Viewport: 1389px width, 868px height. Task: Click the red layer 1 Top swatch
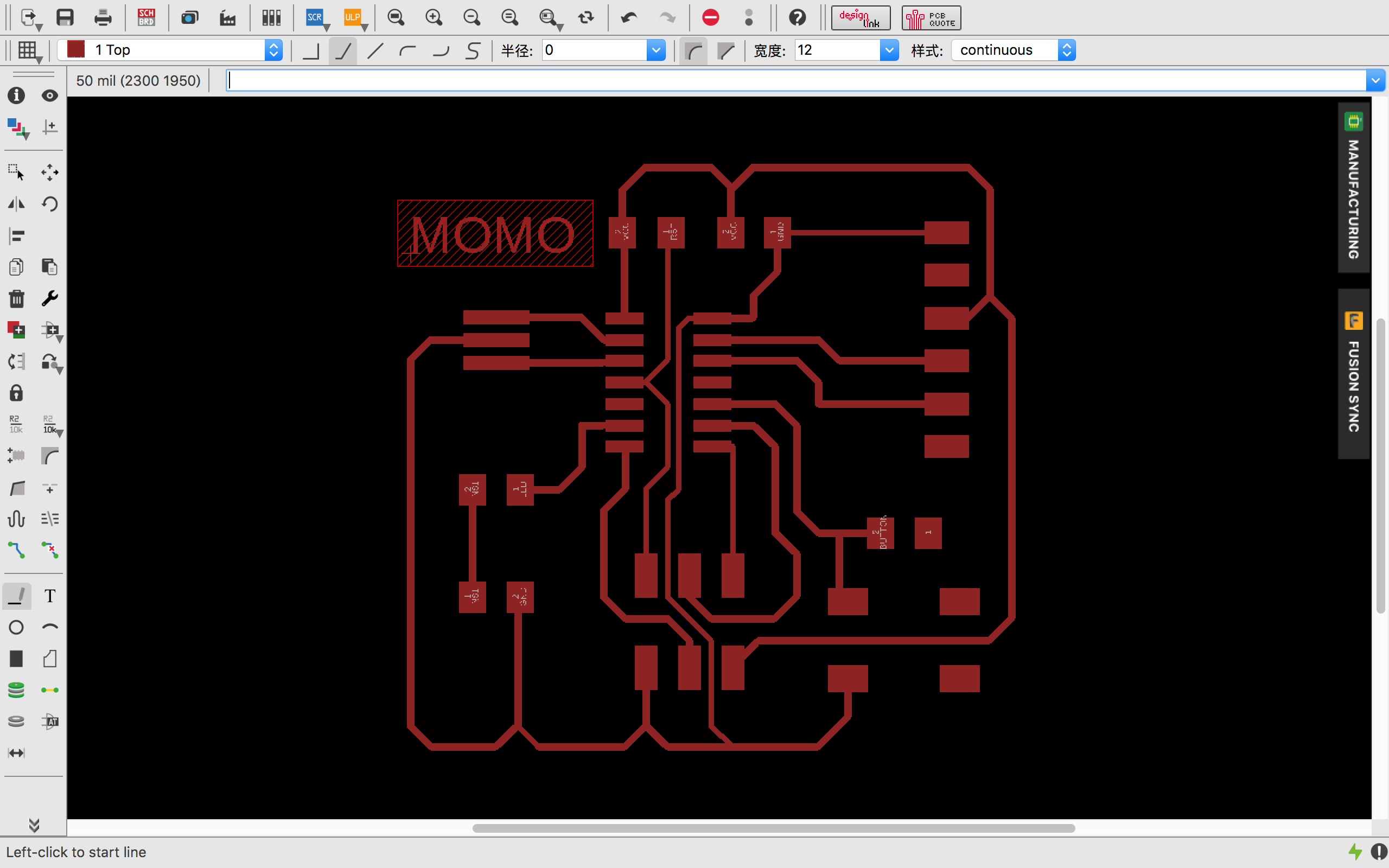coord(77,49)
